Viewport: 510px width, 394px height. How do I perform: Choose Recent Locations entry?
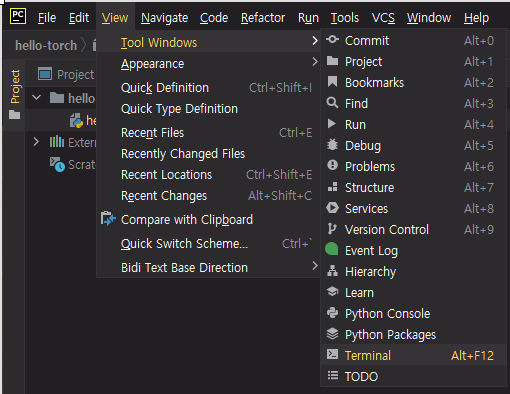(x=209, y=175)
